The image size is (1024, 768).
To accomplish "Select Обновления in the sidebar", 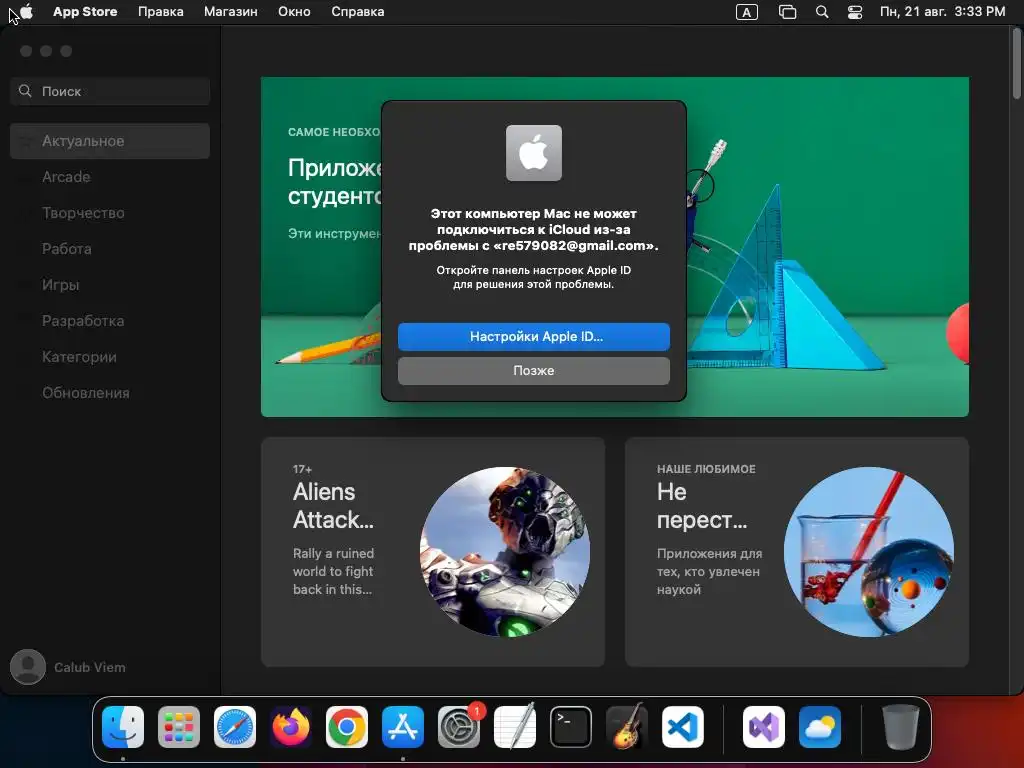I will point(110,392).
